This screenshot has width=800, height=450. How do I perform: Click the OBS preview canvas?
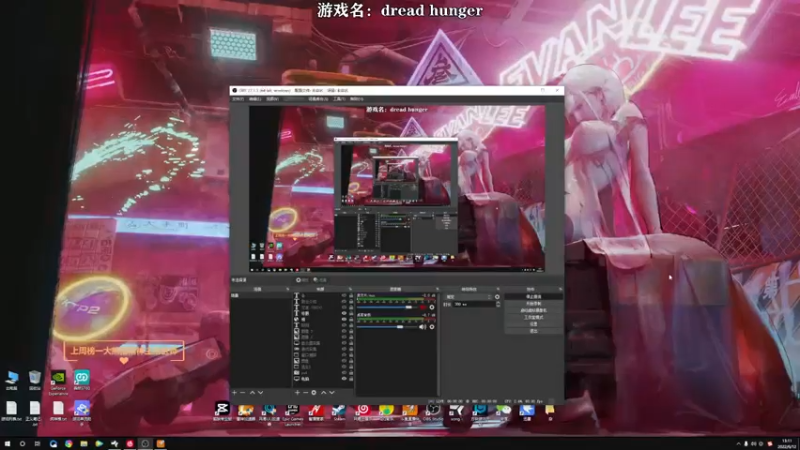pyautogui.click(x=397, y=188)
